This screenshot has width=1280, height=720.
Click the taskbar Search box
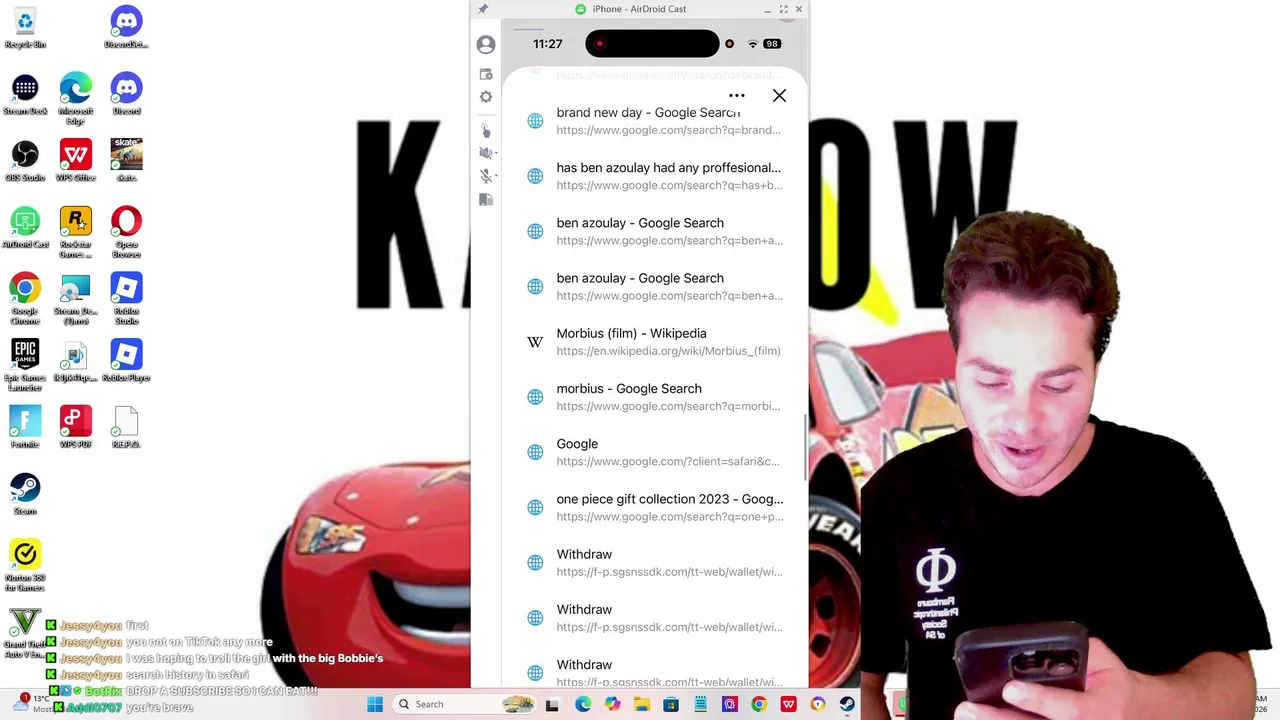(465, 704)
